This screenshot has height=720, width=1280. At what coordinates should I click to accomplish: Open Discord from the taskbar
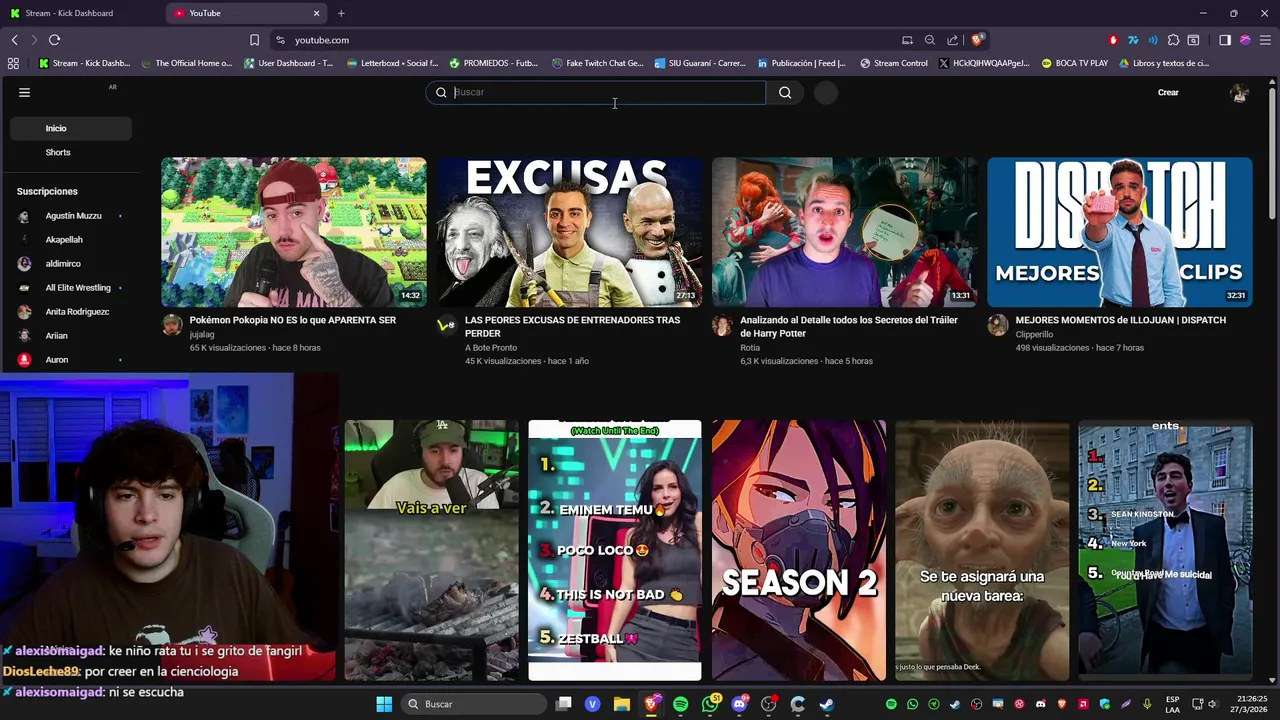(739, 704)
